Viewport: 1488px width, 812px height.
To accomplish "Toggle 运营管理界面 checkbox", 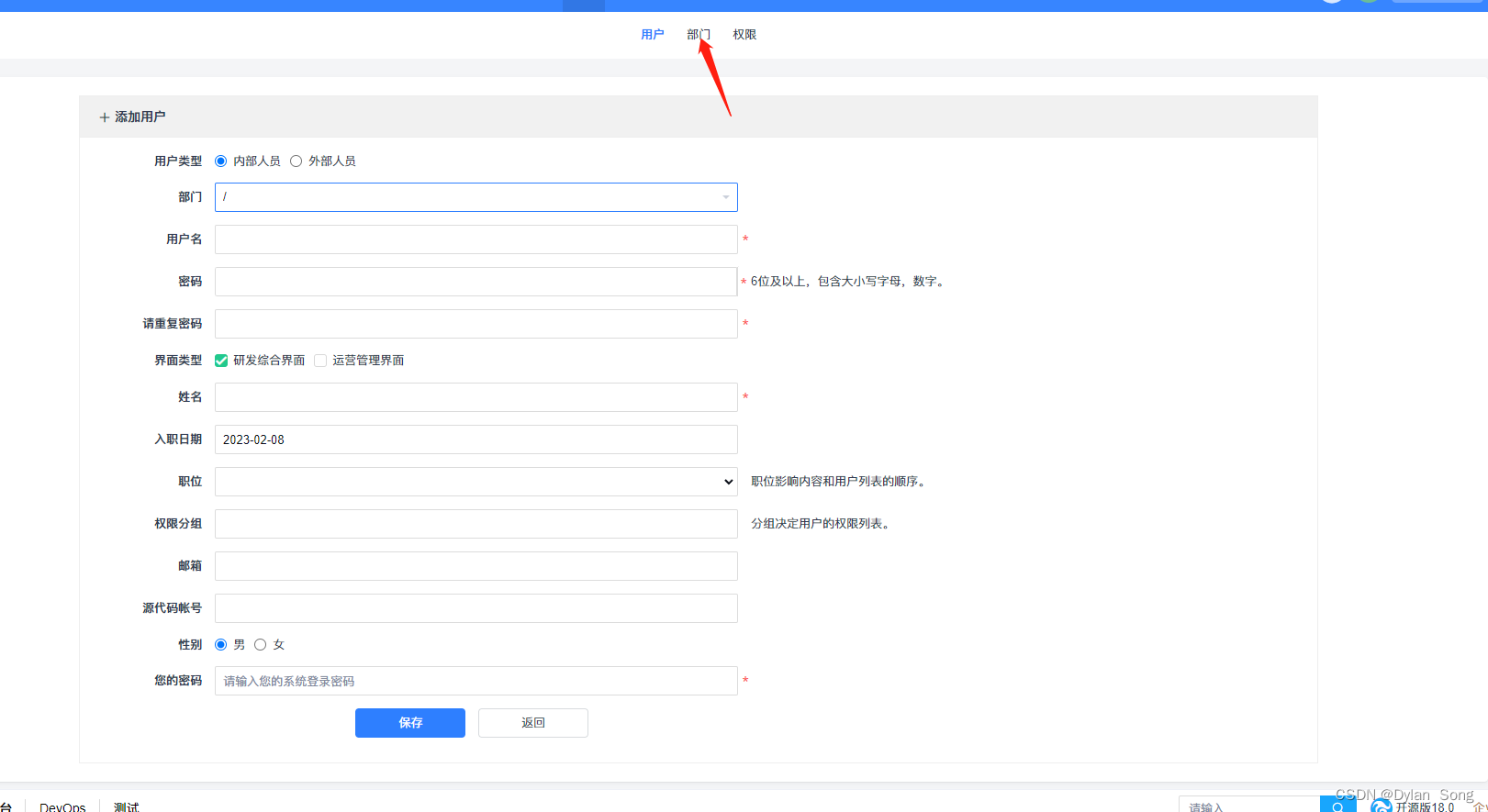I will pos(320,361).
